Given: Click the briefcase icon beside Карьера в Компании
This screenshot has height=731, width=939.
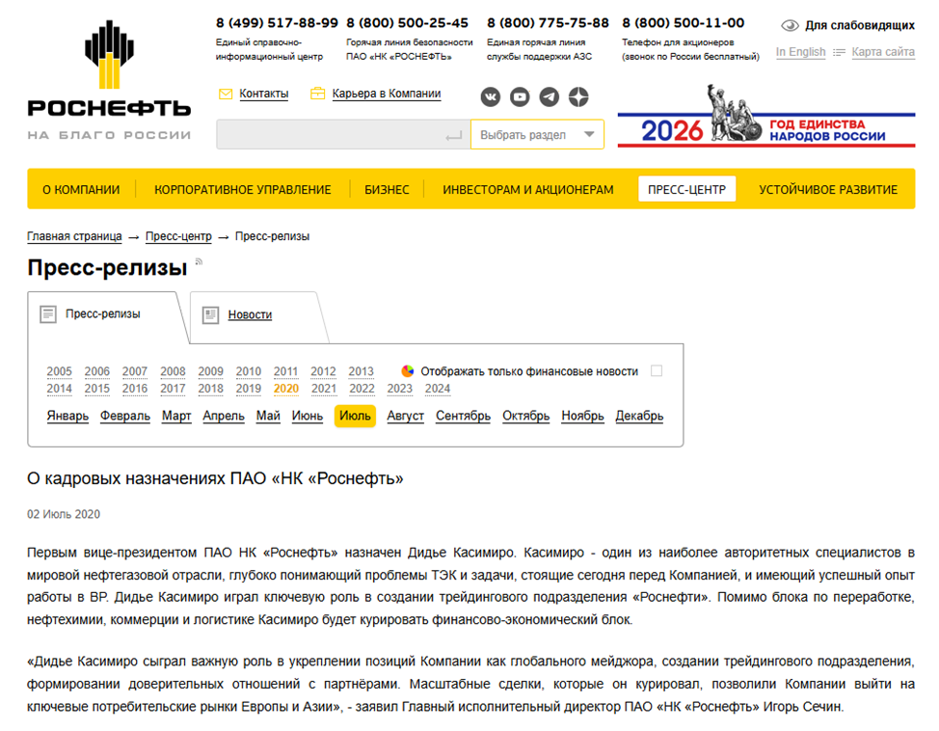Looking at the screenshot, I should coord(317,93).
